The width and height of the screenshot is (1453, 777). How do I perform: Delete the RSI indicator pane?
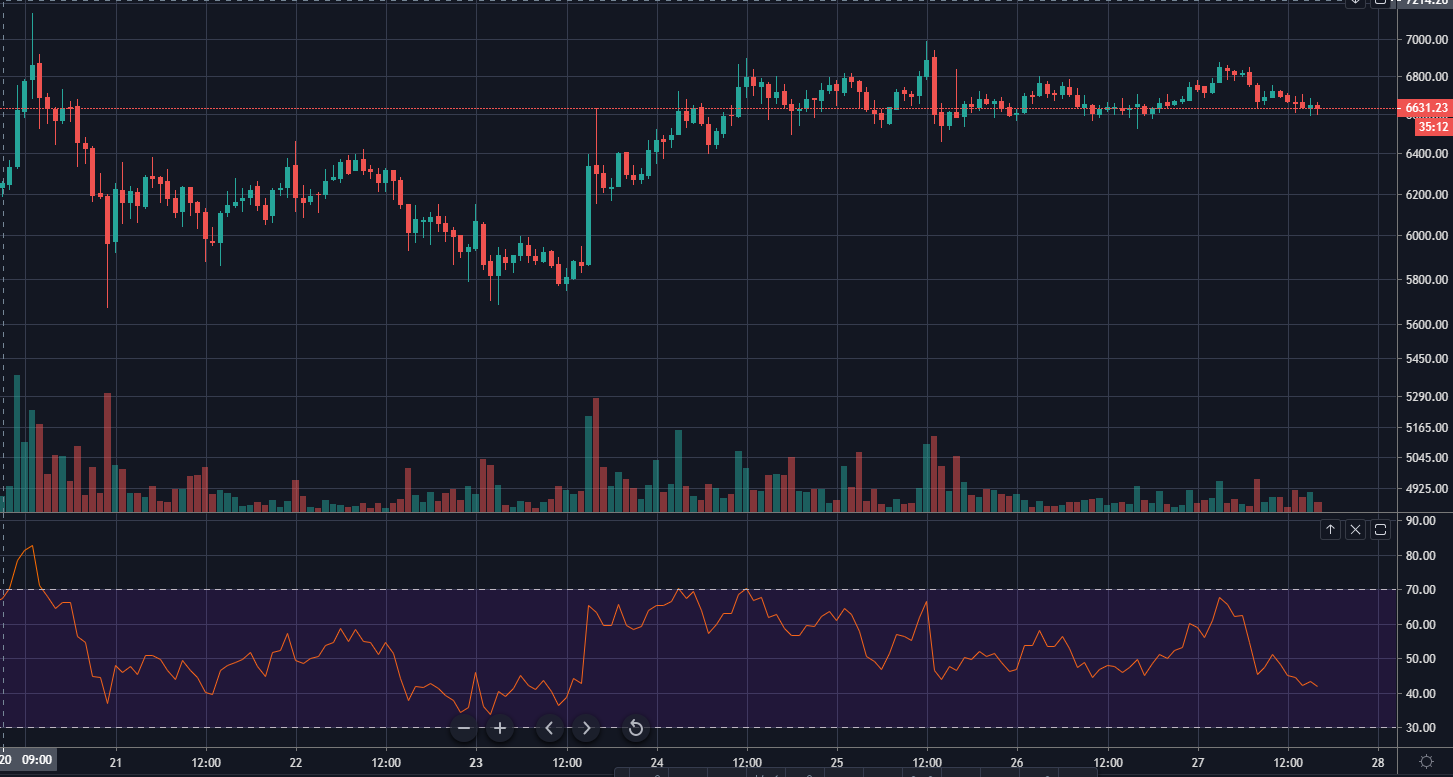tap(1355, 530)
